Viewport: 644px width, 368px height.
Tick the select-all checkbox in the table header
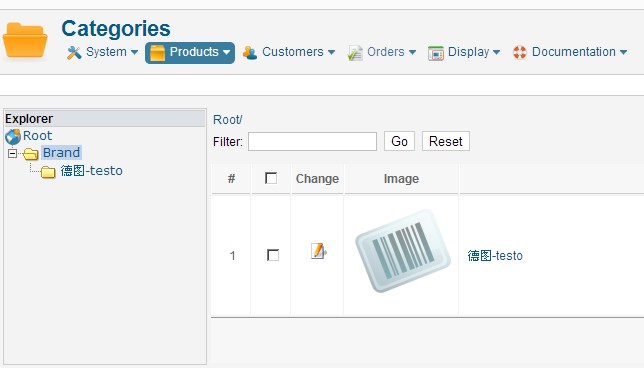point(271,178)
